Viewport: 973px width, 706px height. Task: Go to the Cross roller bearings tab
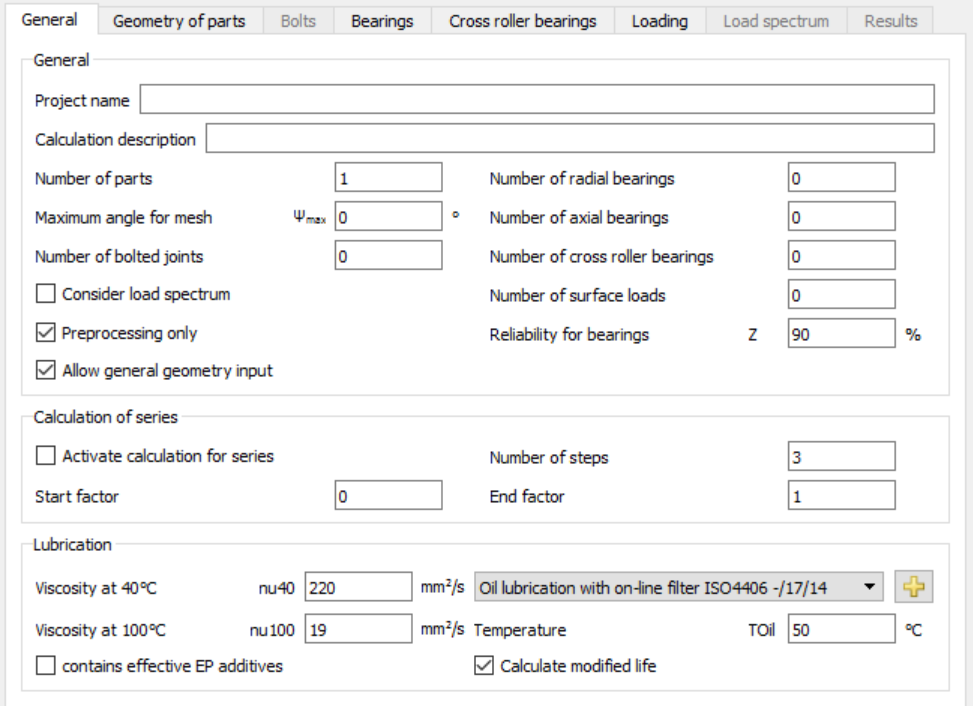[522, 21]
